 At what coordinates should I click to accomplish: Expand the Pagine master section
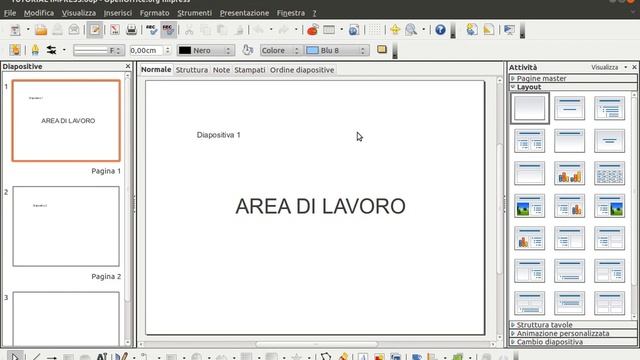tap(573, 78)
